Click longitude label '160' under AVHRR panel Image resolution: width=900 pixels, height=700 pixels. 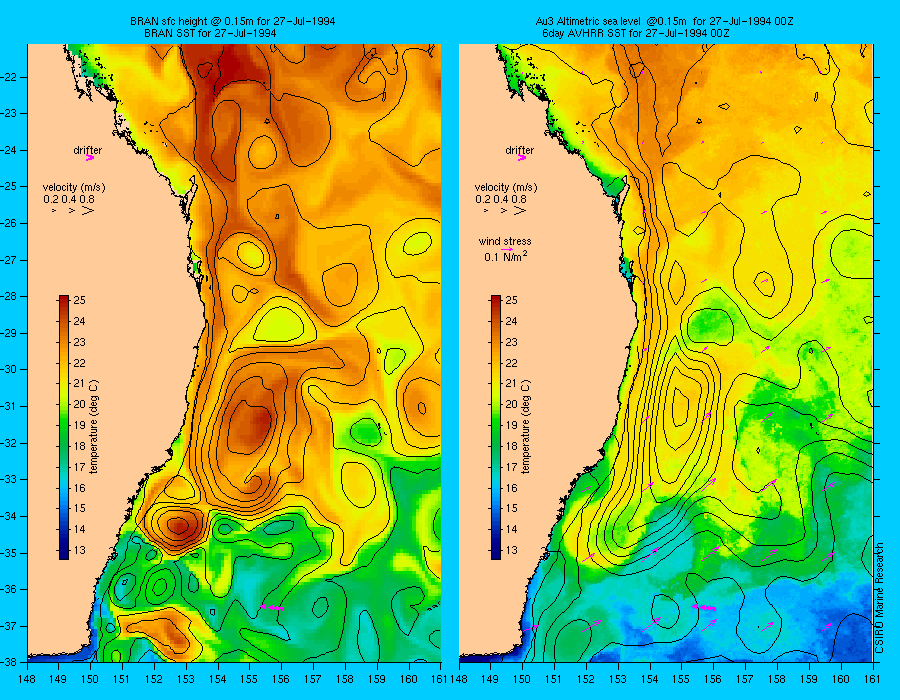(841, 679)
